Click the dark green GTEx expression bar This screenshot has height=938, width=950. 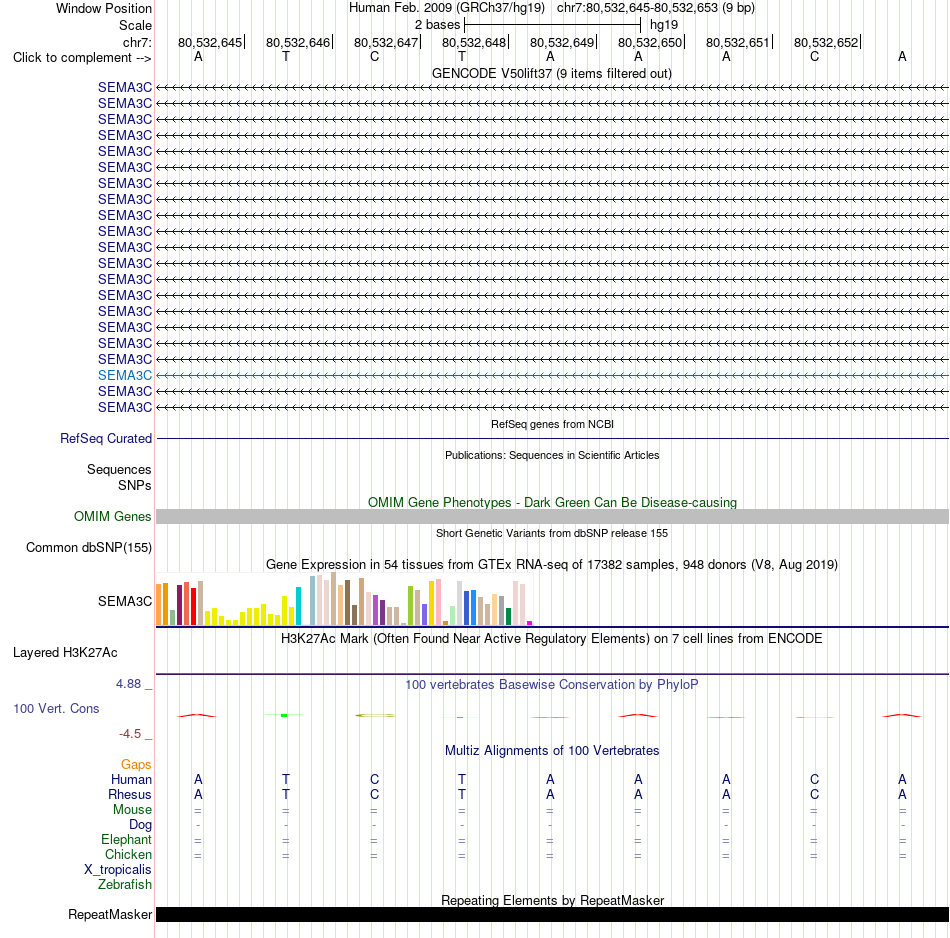coord(508,616)
